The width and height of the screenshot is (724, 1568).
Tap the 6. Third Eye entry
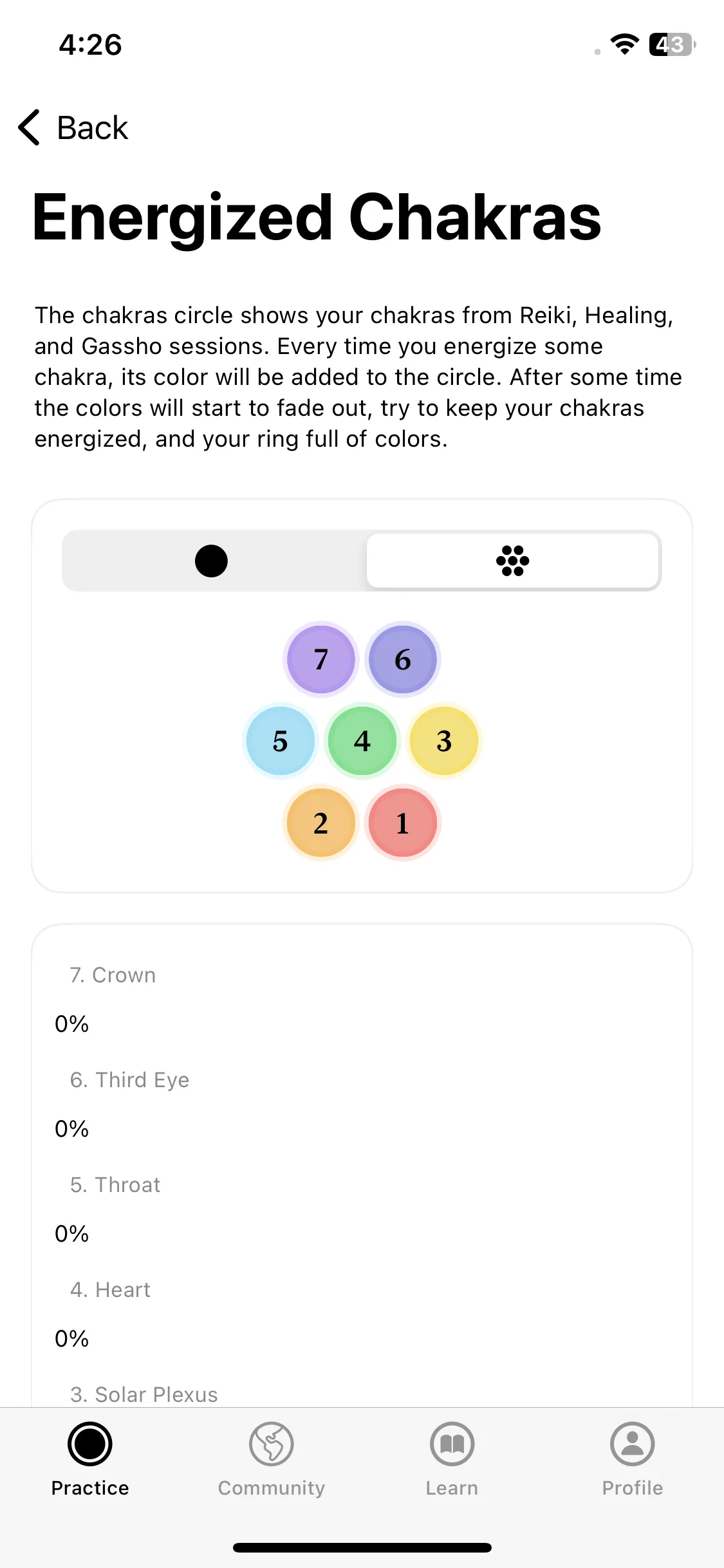pos(129,1080)
